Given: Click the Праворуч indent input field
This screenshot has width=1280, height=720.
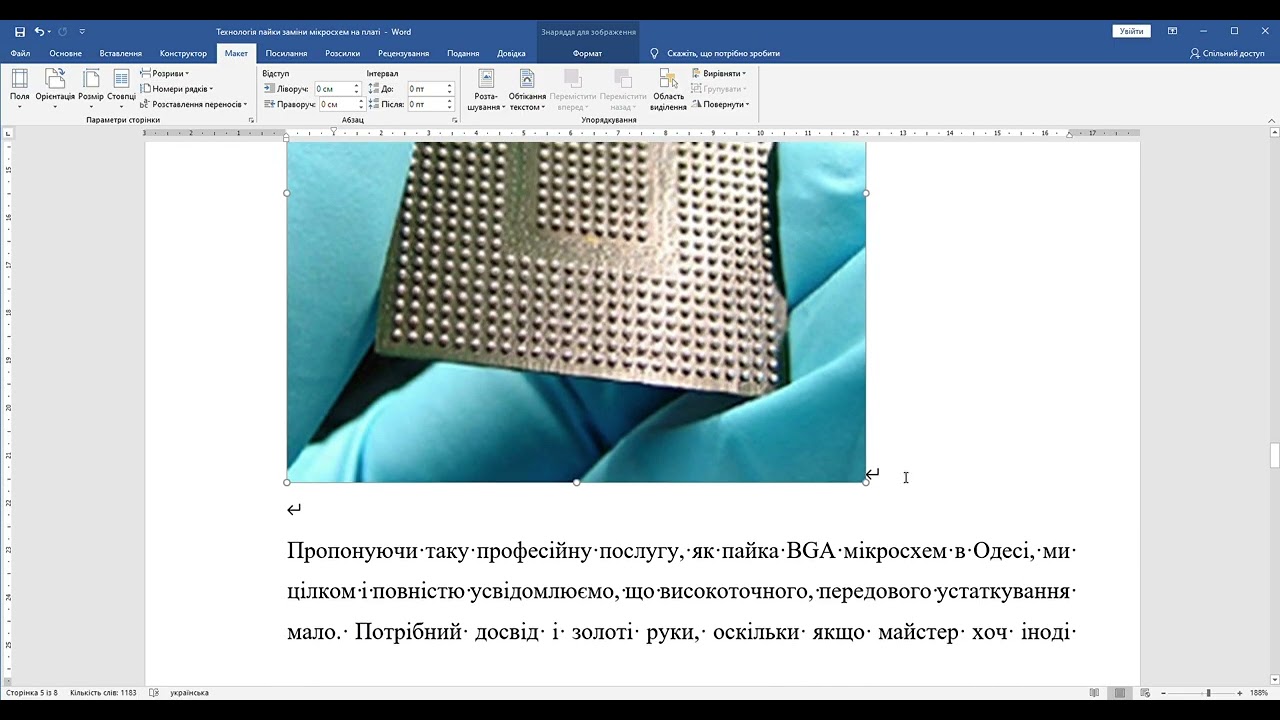Looking at the screenshot, I should 339,104.
